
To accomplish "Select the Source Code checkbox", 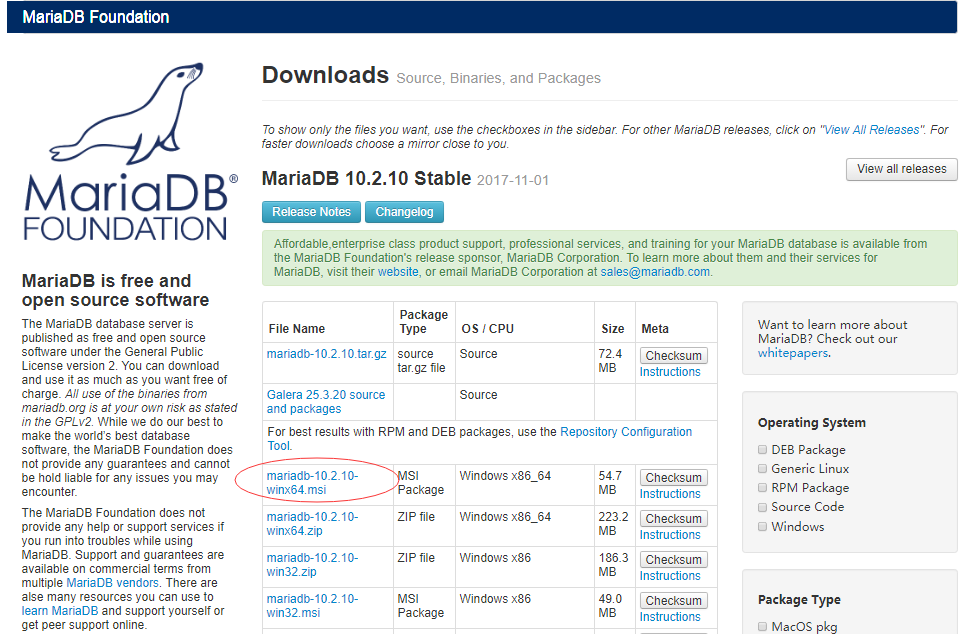I will (763, 507).
